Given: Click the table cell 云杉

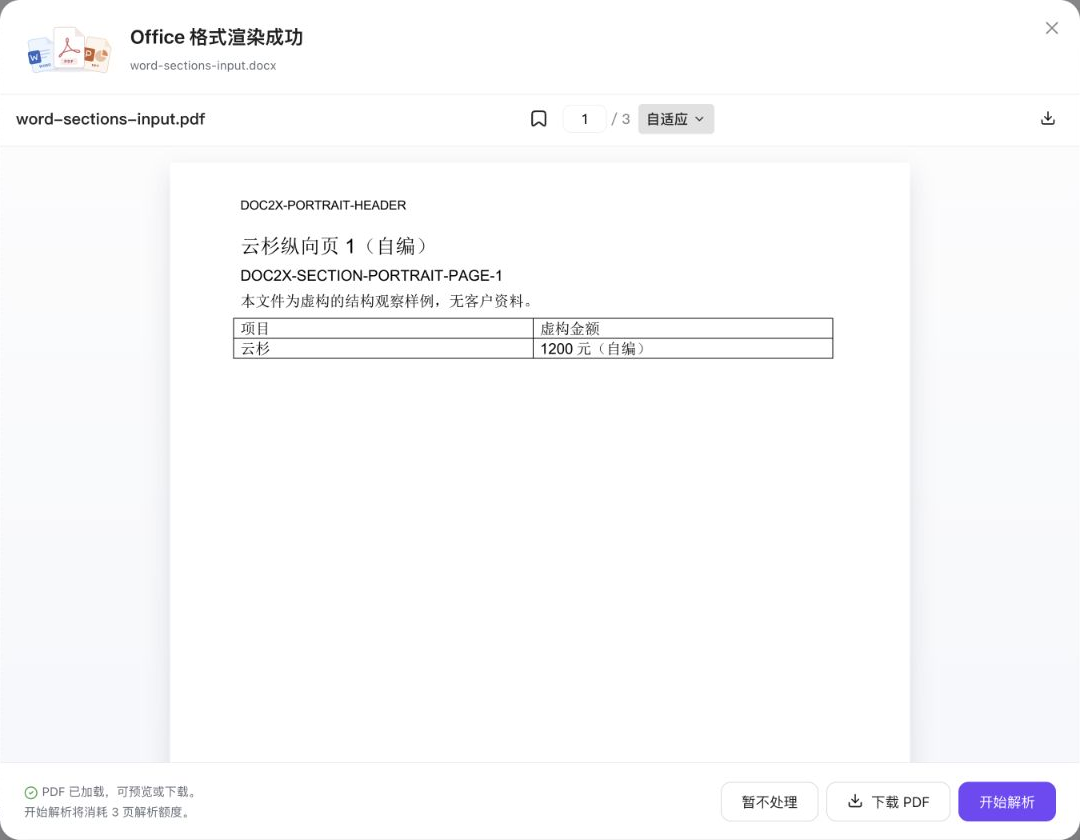Looking at the screenshot, I should pyautogui.click(x=384, y=348).
